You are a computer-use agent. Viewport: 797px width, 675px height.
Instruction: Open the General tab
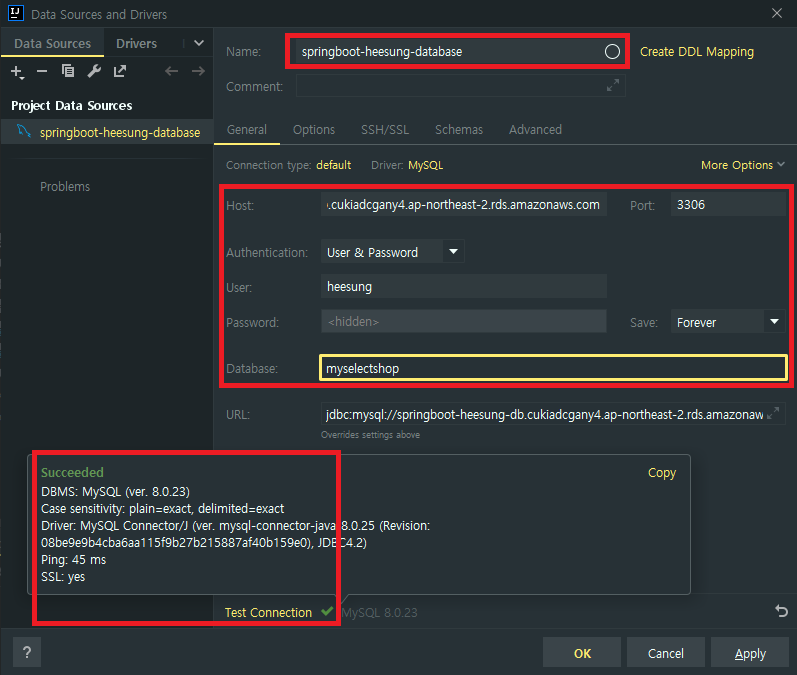tap(247, 130)
